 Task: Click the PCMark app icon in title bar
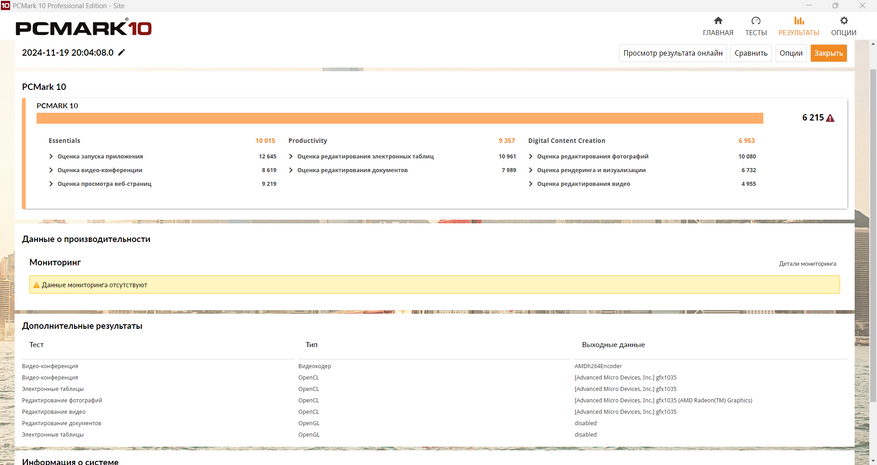[6, 6]
